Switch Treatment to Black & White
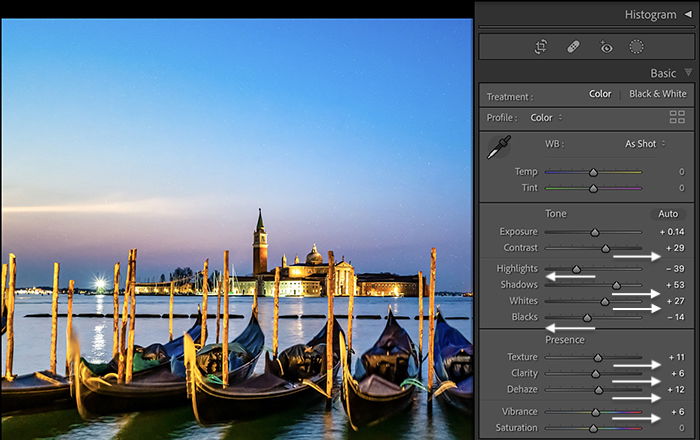Viewport: 700px width, 440px height. [x=658, y=94]
